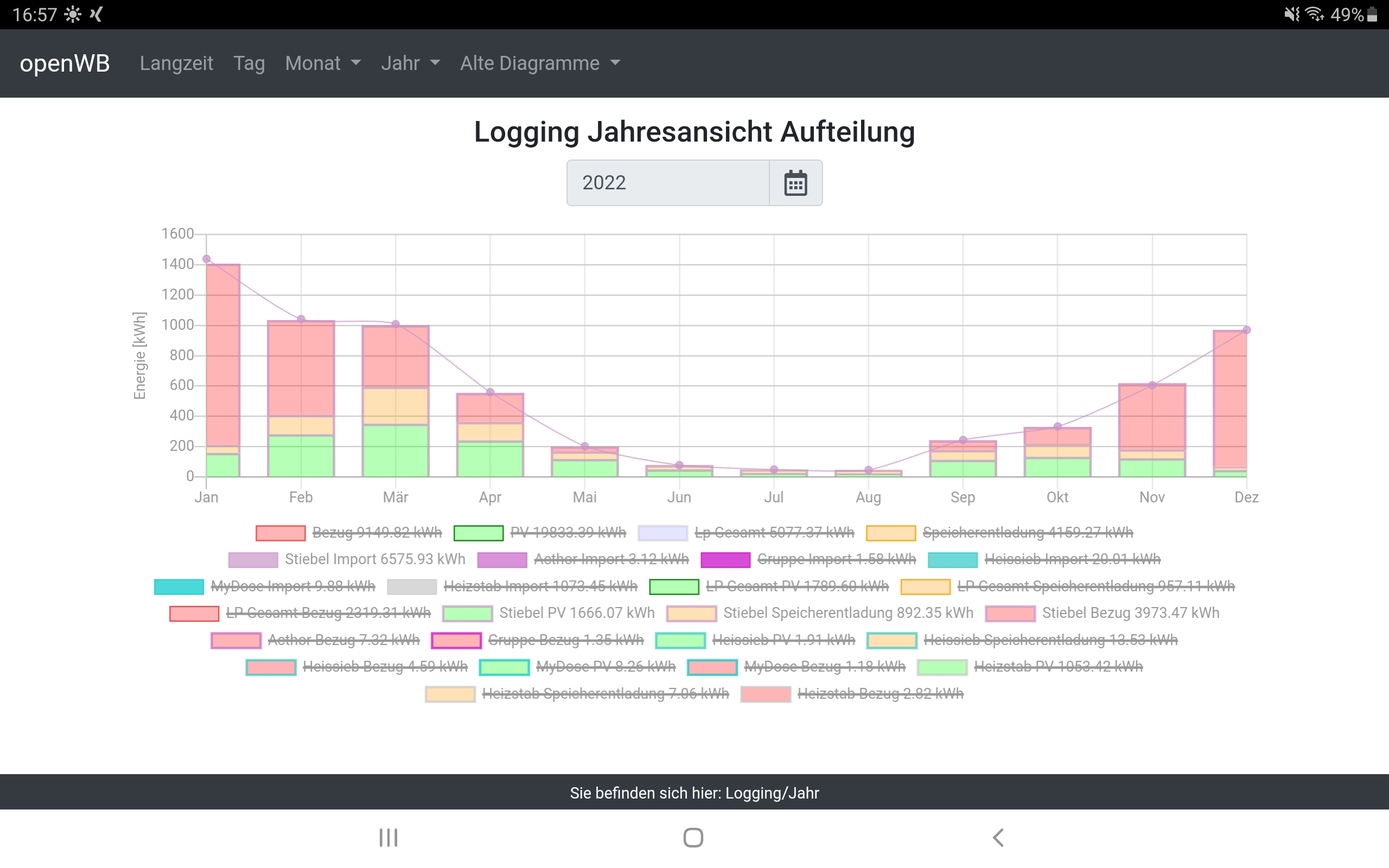Open the Android recent apps icon

tap(388, 837)
